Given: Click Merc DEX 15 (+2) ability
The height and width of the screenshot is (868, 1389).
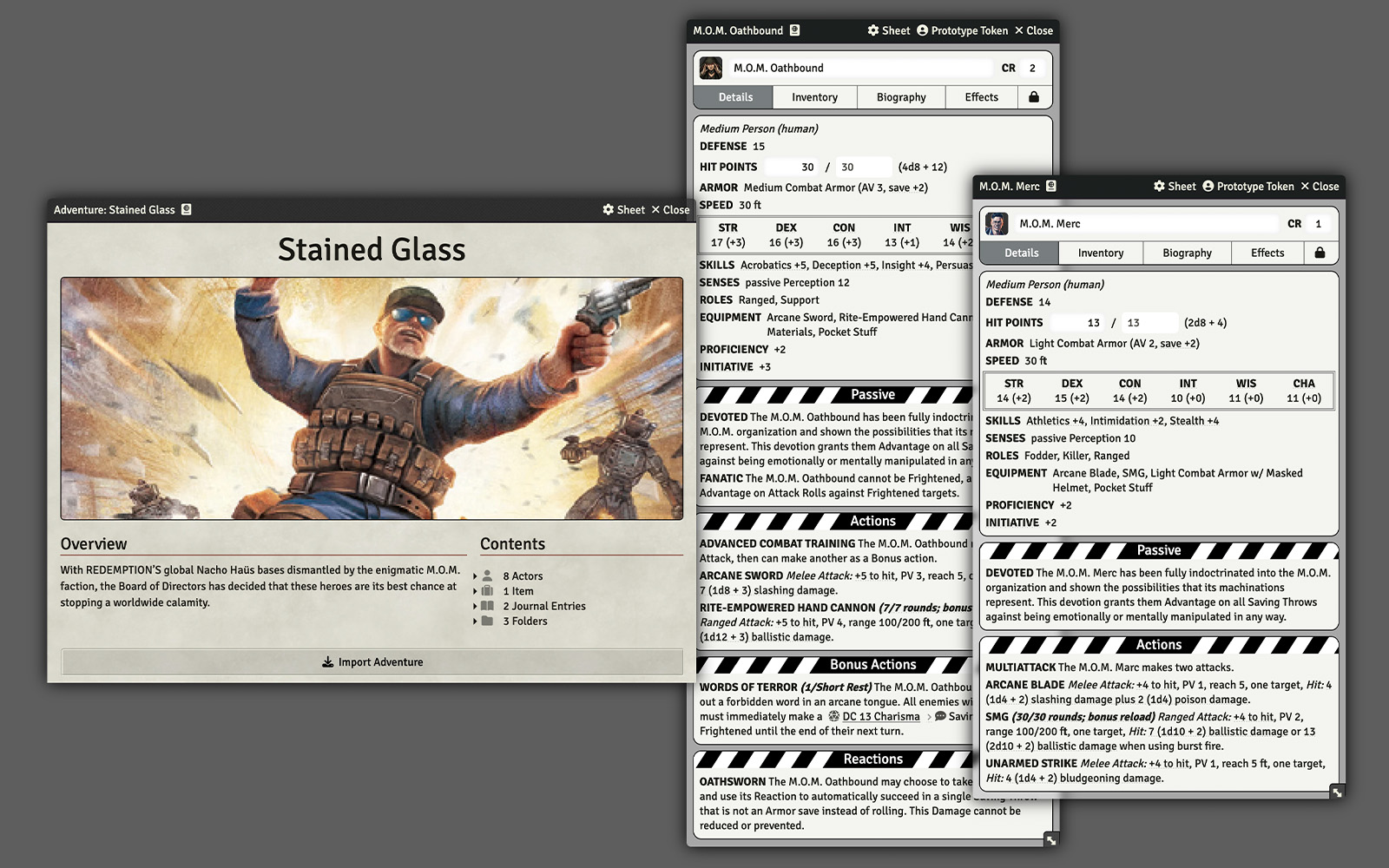Looking at the screenshot, I should [1072, 391].
